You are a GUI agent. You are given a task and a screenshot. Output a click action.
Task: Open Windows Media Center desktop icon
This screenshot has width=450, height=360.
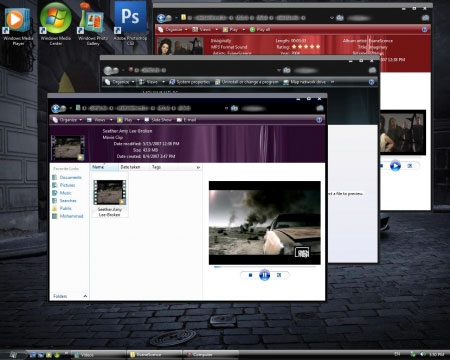point(56,23)
